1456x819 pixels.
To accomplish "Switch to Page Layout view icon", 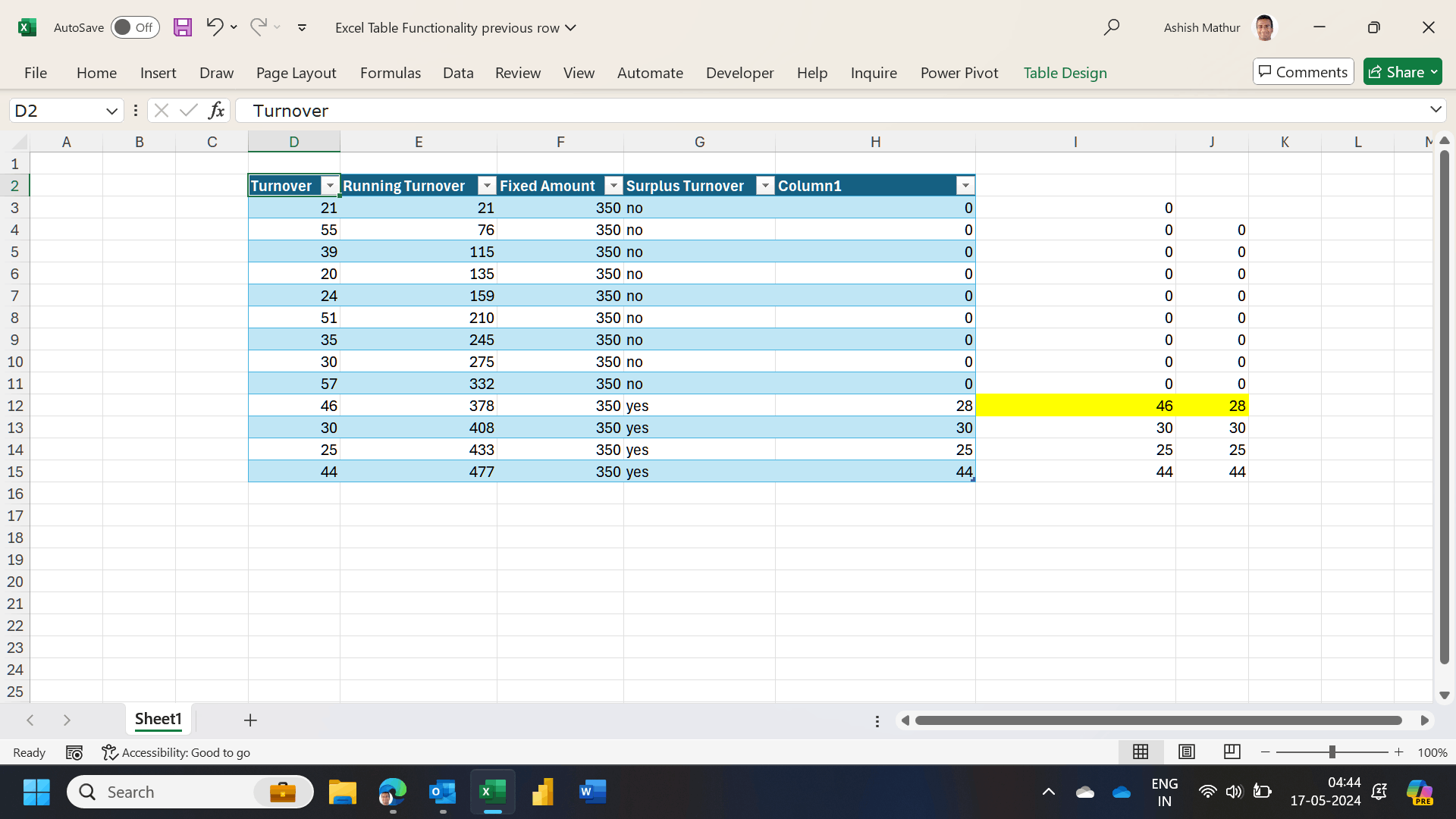I will pyautogui.click(x=1187, y=752).
